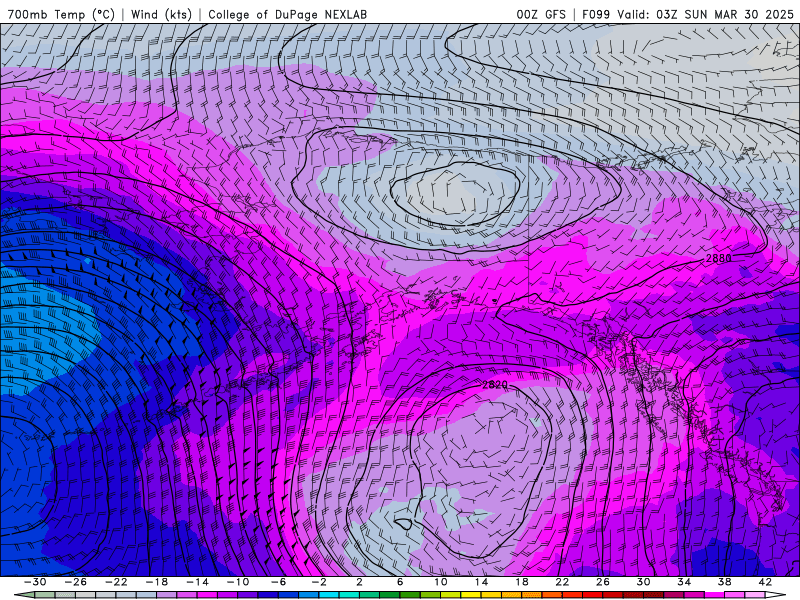Click the '34' colorbar scale label

click(684, 582)
